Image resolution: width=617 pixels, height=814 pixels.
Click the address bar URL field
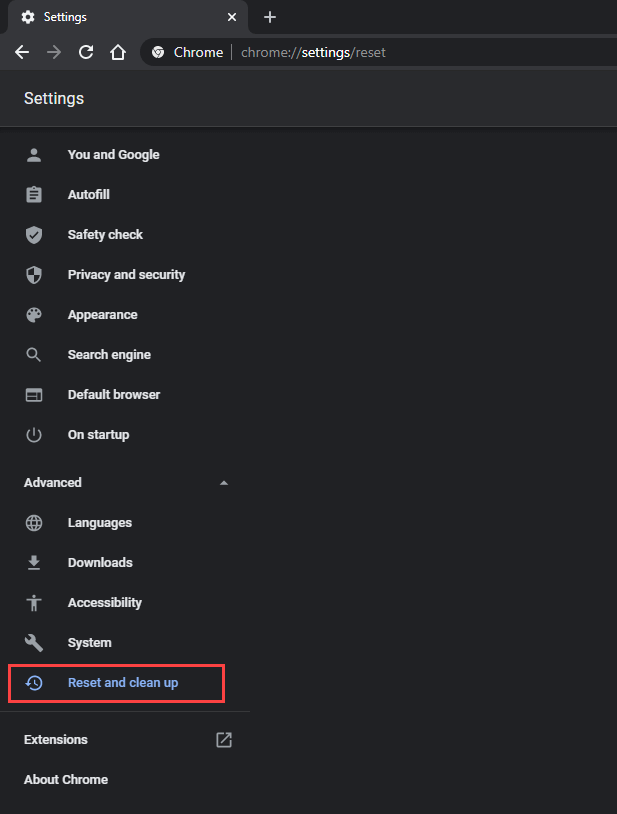coord(400,52)
